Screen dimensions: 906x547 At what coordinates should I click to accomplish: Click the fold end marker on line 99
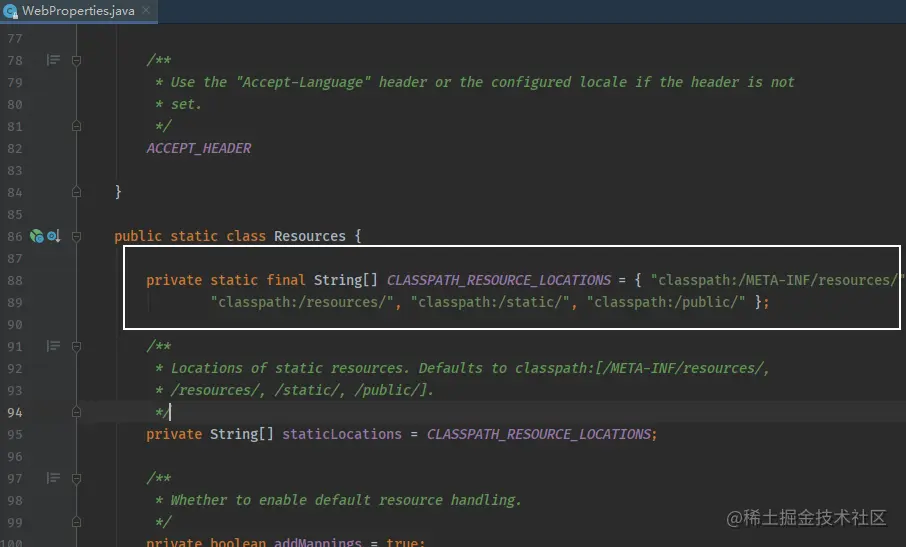pos(76,522)
